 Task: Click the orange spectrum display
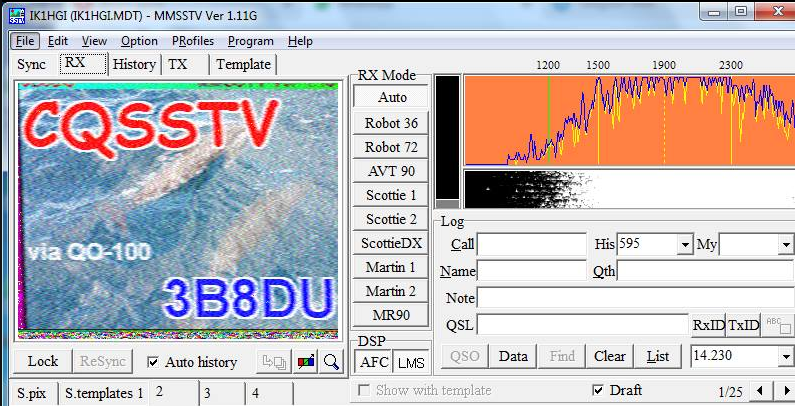[629, 121]
